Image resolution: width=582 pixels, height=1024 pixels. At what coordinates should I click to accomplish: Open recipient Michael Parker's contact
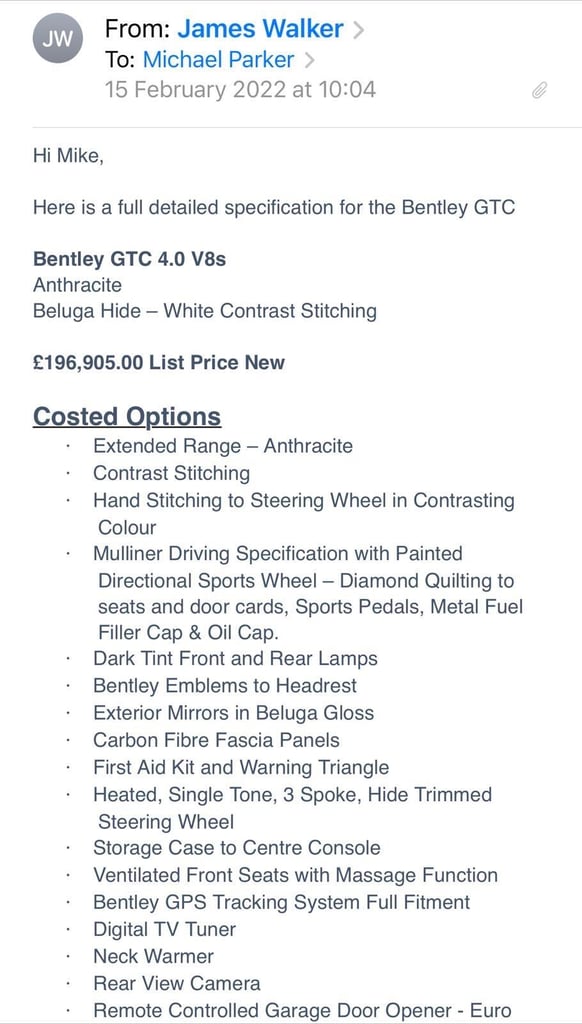click(218, 60)
